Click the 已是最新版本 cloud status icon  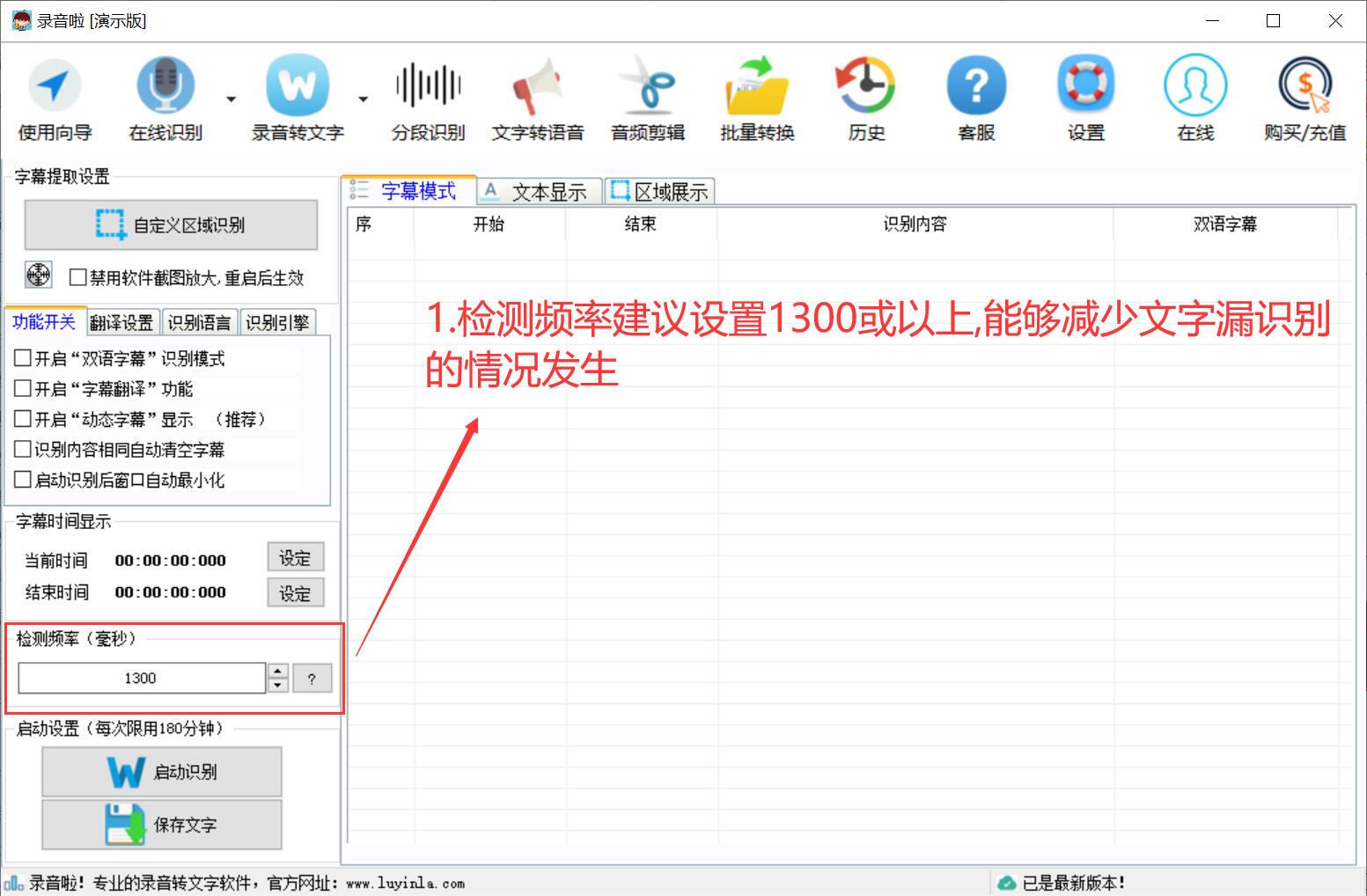click(1006, 883)
